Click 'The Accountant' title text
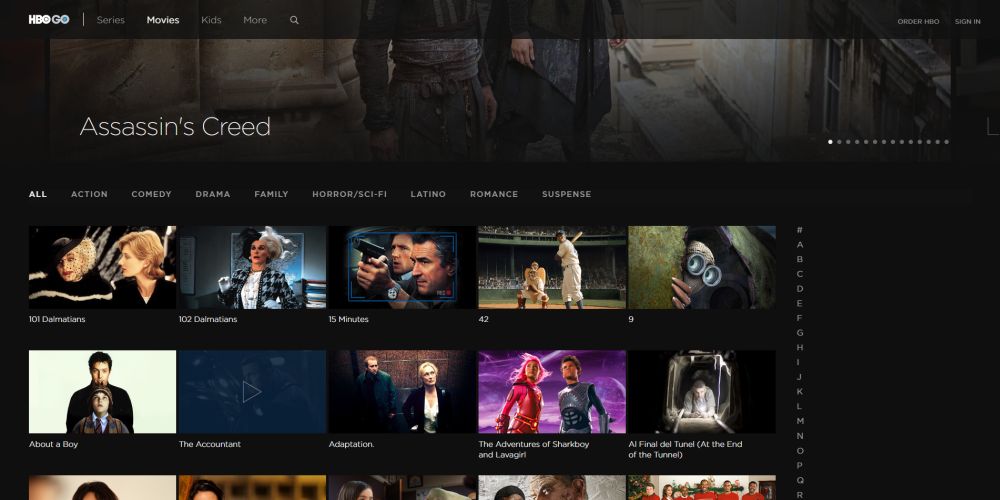 click(210, 444)
